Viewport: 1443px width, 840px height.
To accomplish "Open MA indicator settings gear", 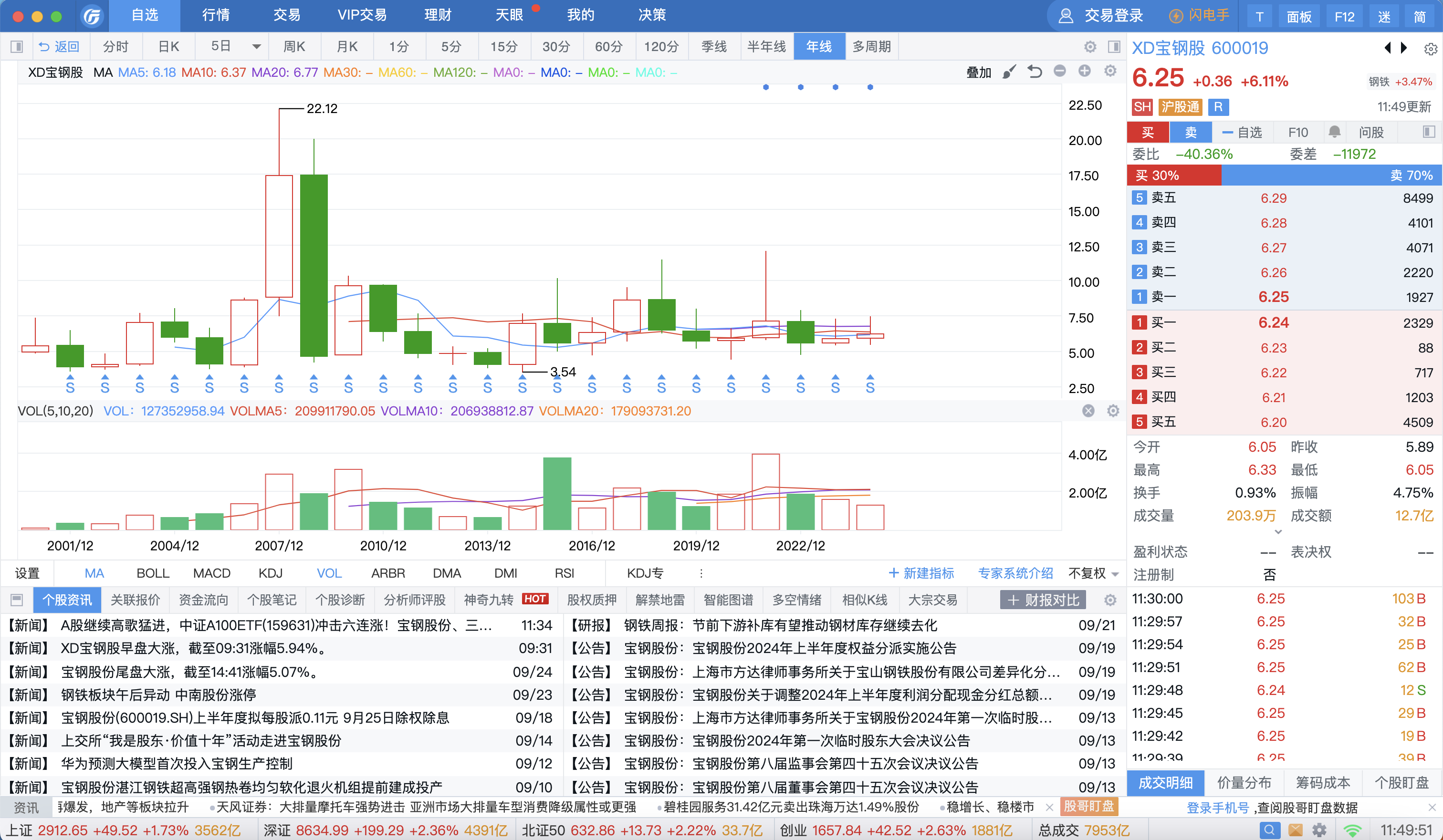I will pos(1110,71).
